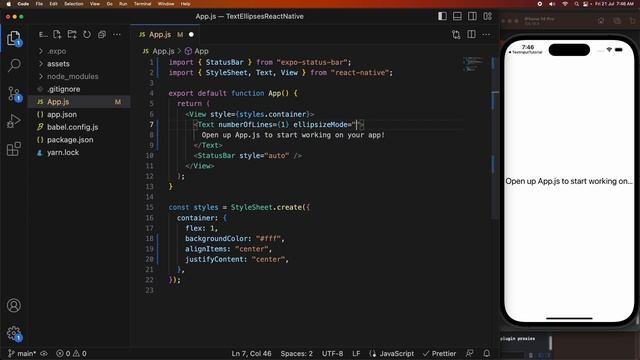Create a new folder in Explorer
The width and height of the screenshot is (640, 360).
(72, 35)
